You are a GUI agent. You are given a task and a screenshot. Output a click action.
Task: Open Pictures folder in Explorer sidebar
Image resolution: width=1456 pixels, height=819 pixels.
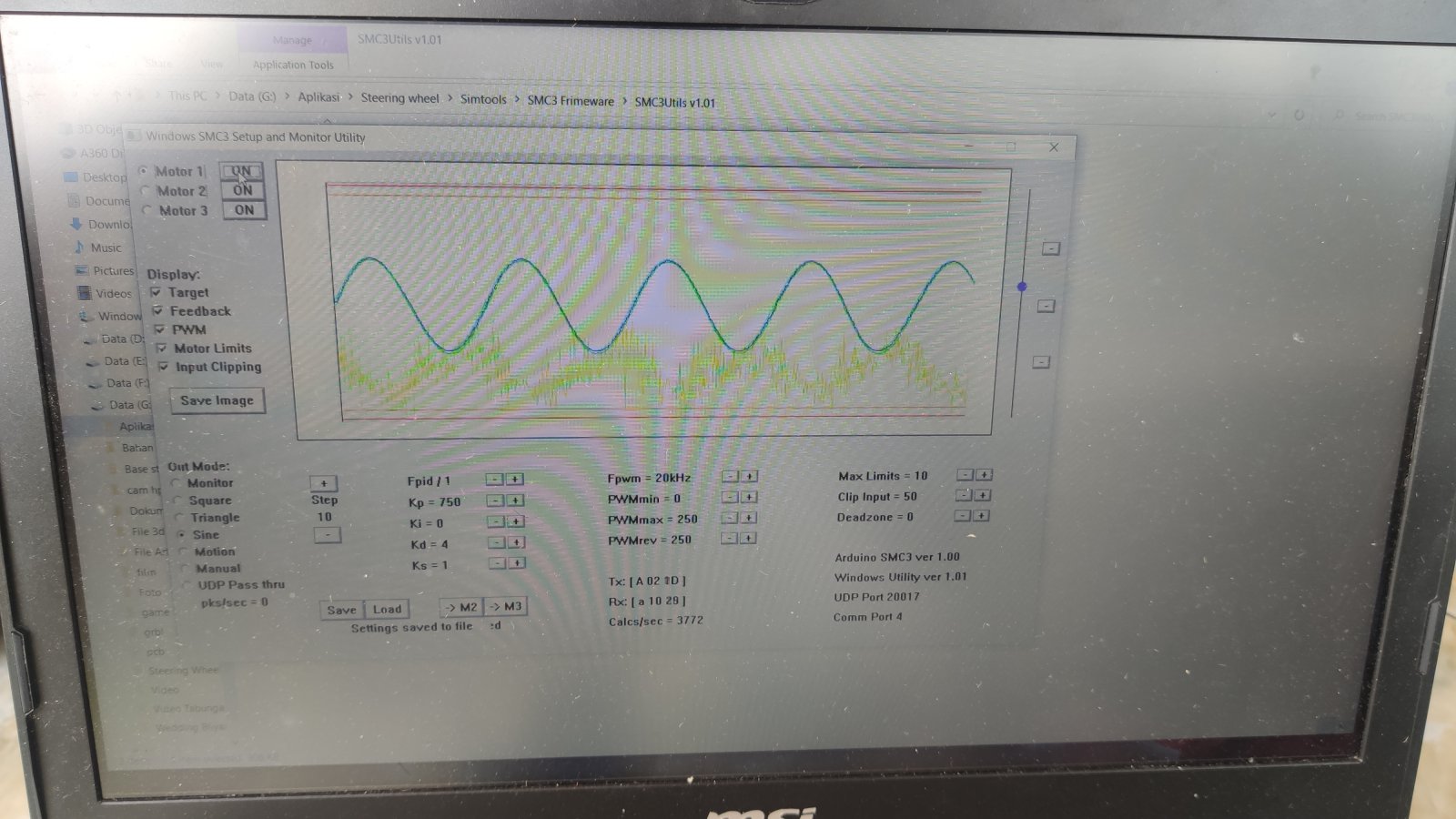tap(113, 270)
